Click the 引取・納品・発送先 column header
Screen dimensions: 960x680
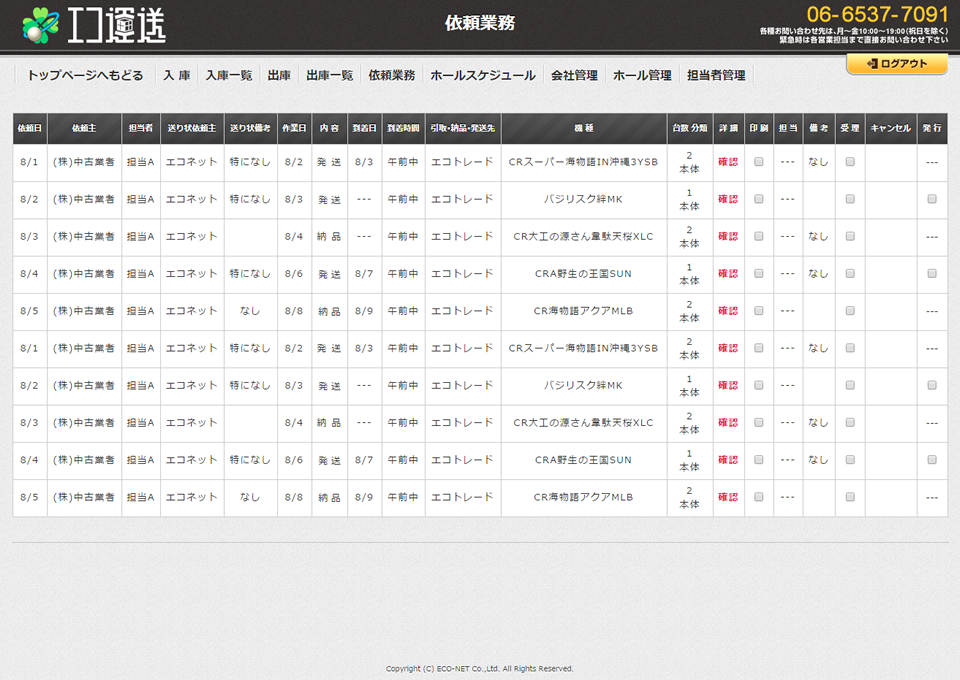click(x=463, y=128)
